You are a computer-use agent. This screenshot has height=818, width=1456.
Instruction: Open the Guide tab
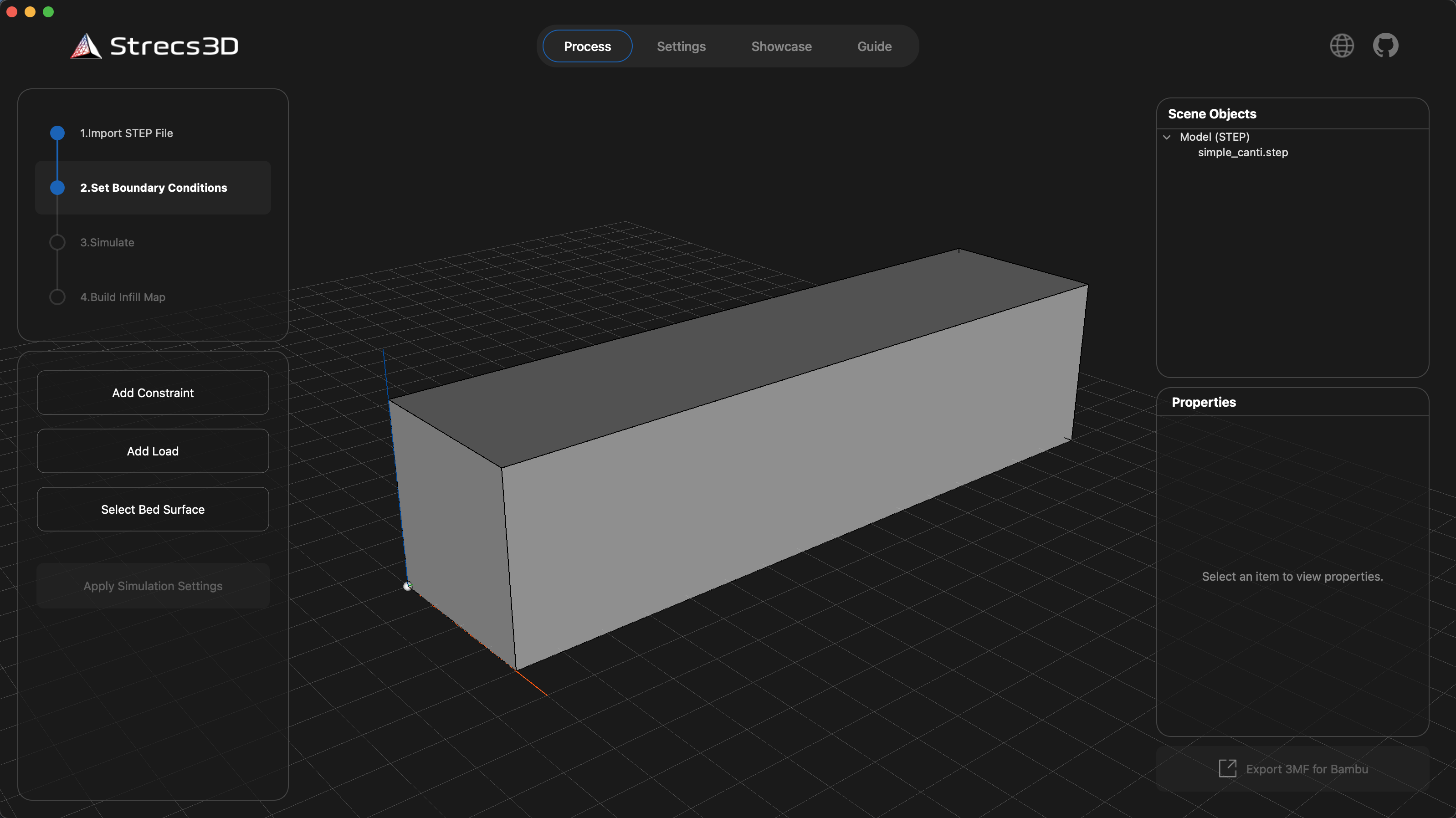pyautogui.click(x=874, y=46)
